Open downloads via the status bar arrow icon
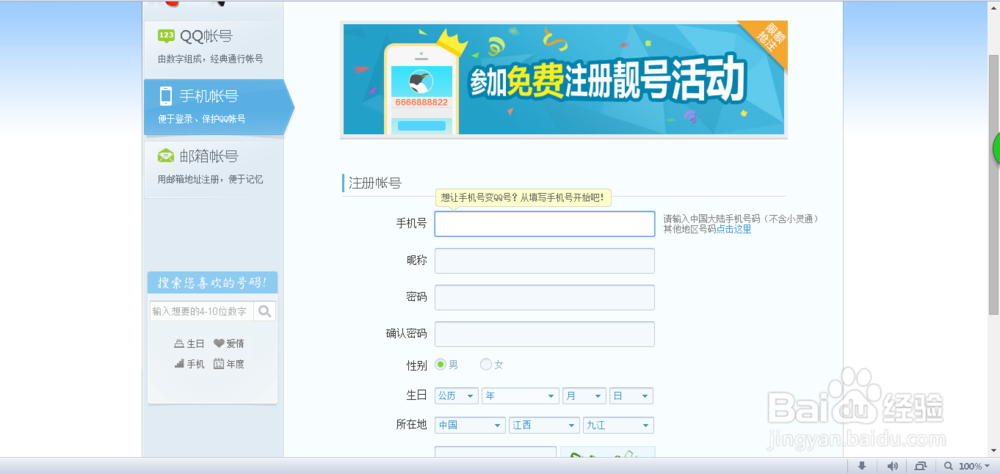 pyautogui.click(x=862, y=466)
